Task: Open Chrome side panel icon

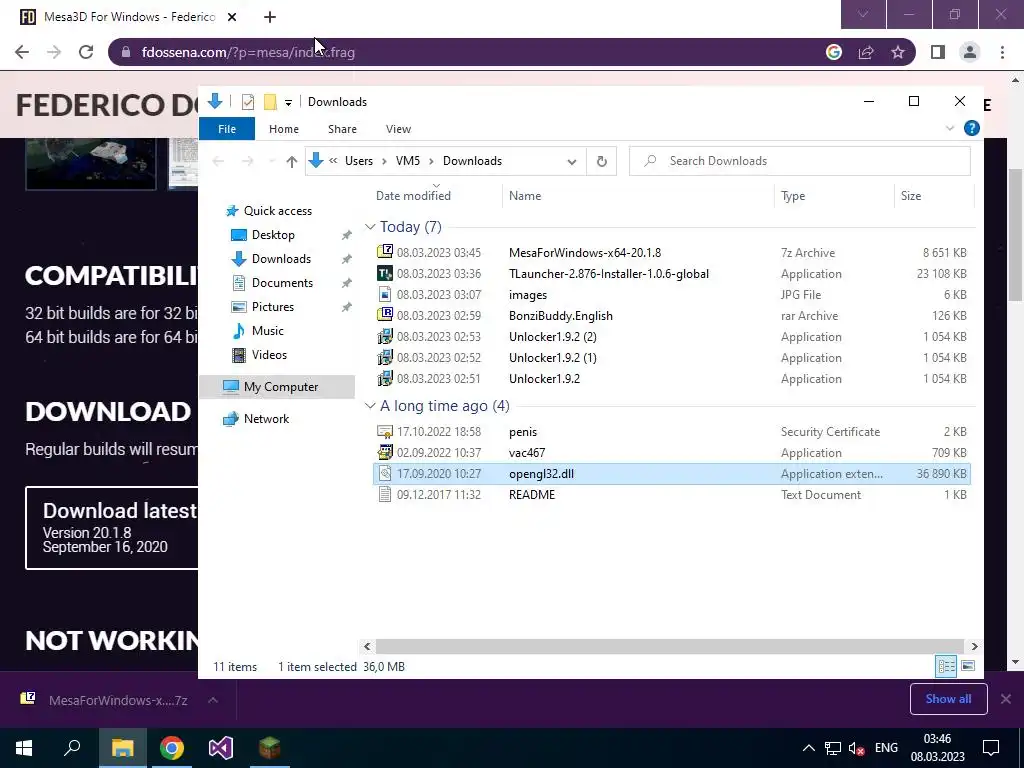Action: (938, 52)
